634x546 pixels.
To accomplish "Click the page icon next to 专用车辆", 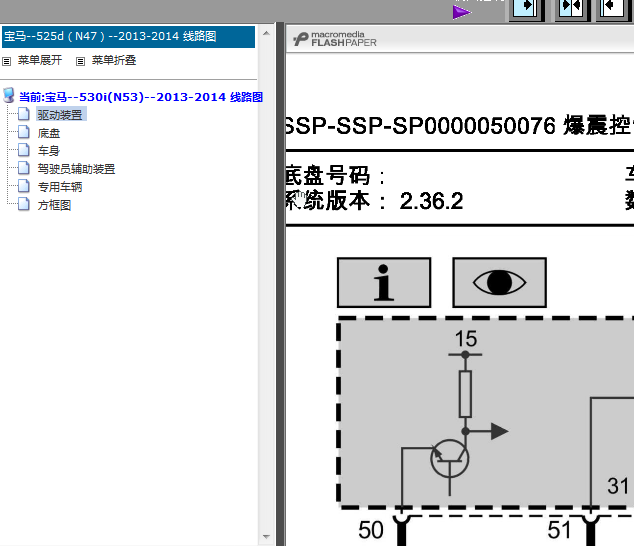I will pos(24,186).
